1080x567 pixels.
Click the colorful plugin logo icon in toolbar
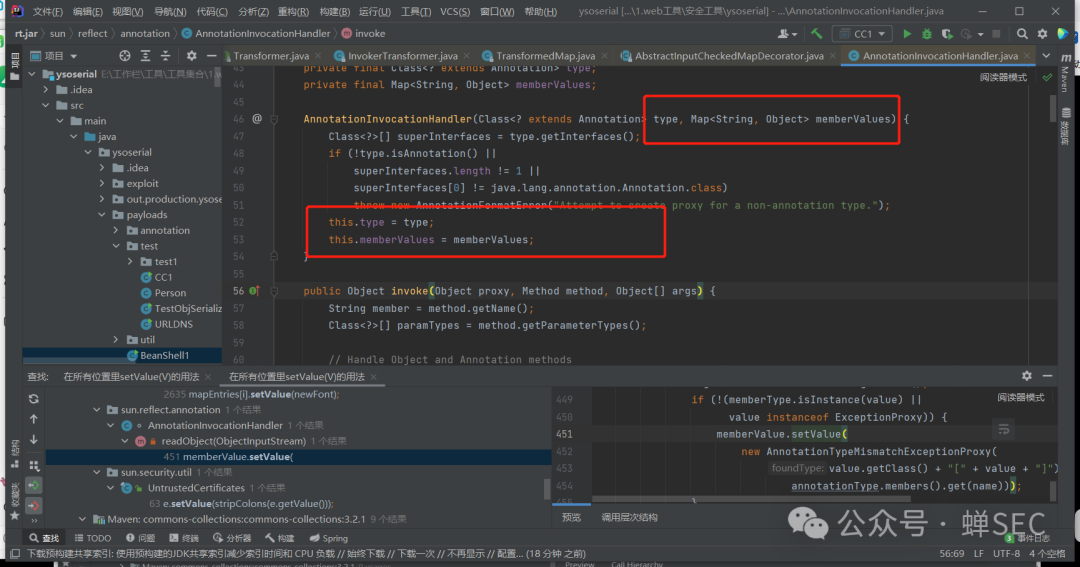(1063, 34)
